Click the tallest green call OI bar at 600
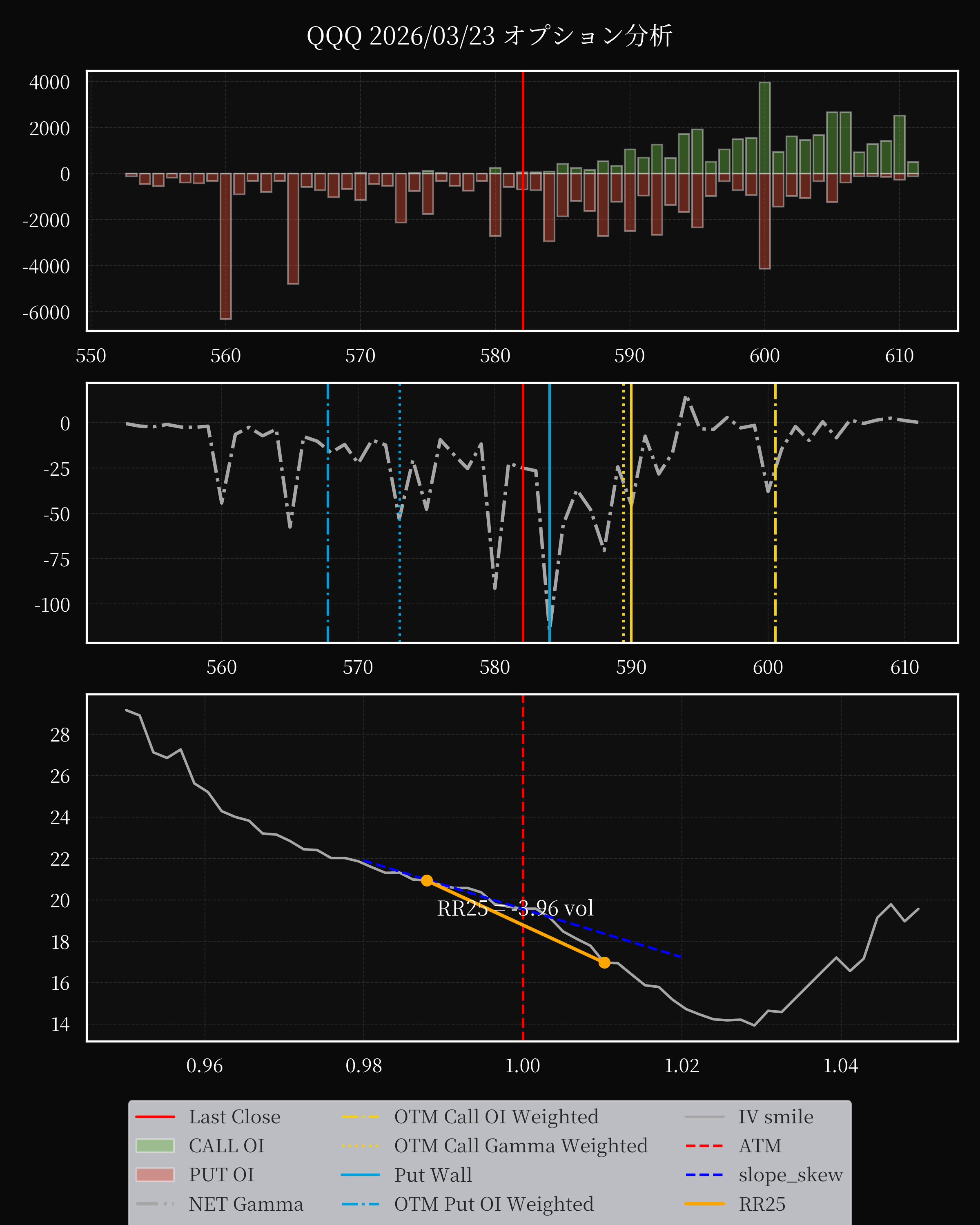 [765, 128]
